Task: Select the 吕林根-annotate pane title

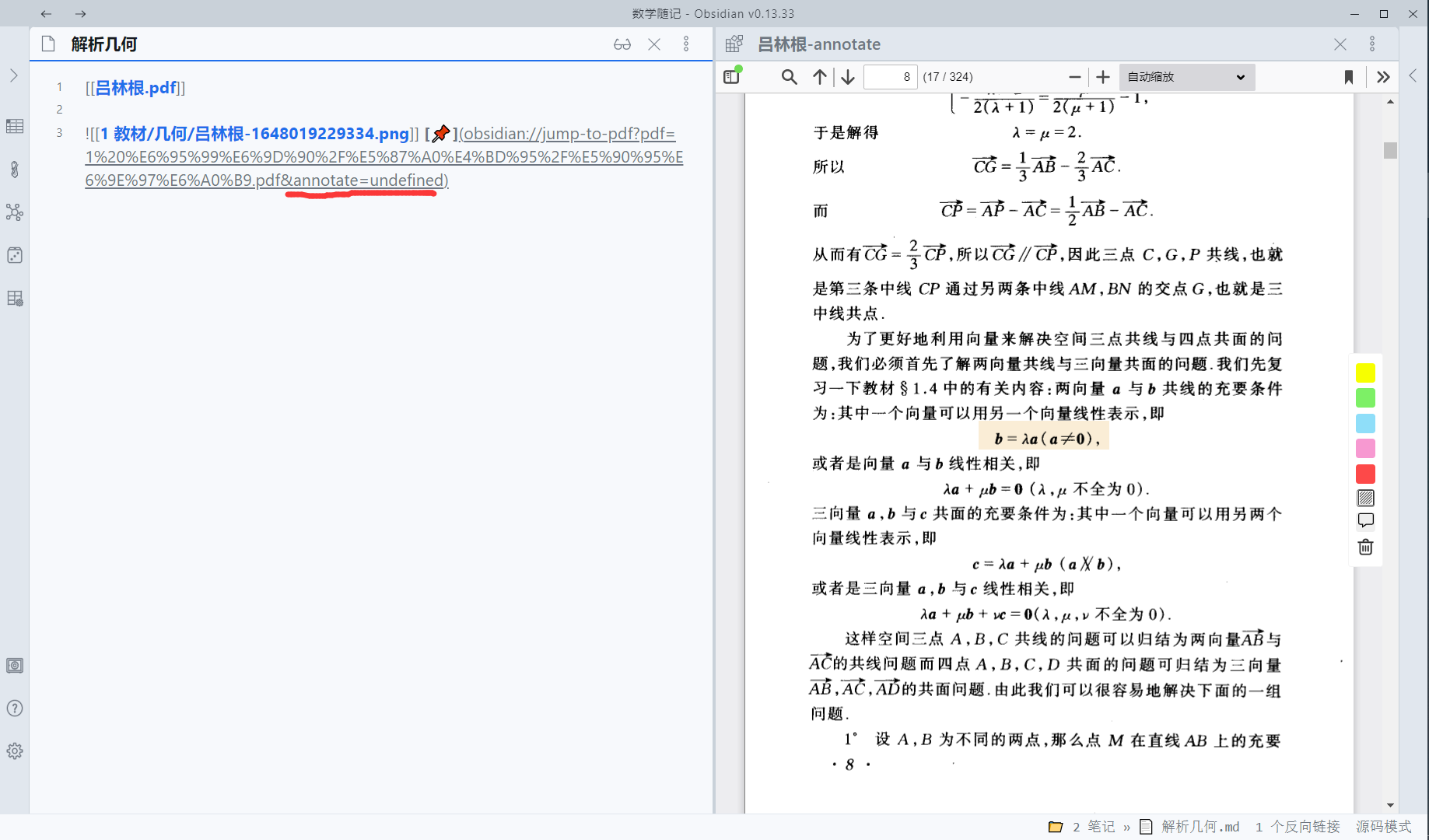Action: [x=819, y=44]
